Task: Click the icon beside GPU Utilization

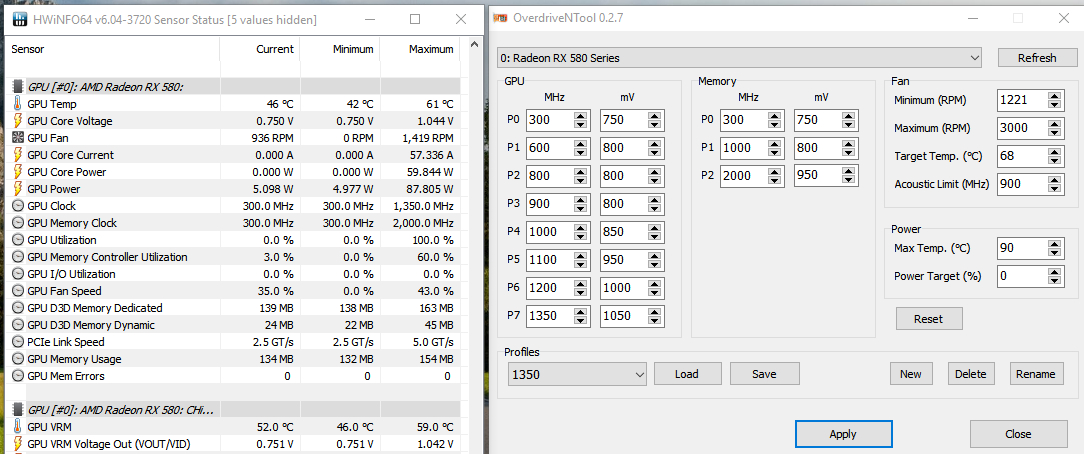Action: coord(17,240)
